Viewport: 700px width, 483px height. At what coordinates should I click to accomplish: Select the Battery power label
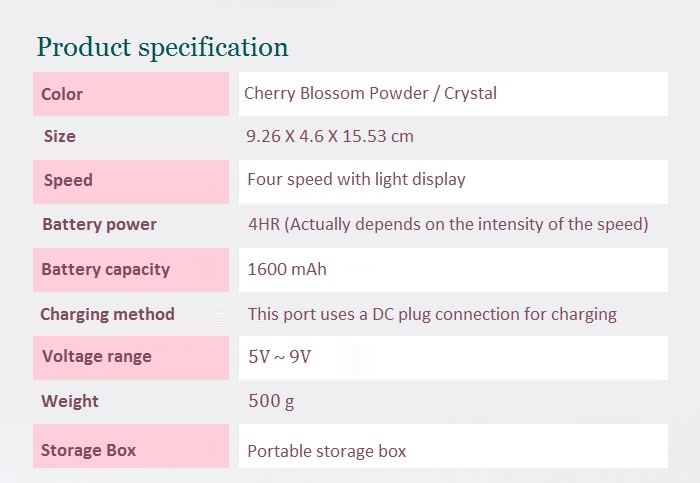(x=99, y=225)
